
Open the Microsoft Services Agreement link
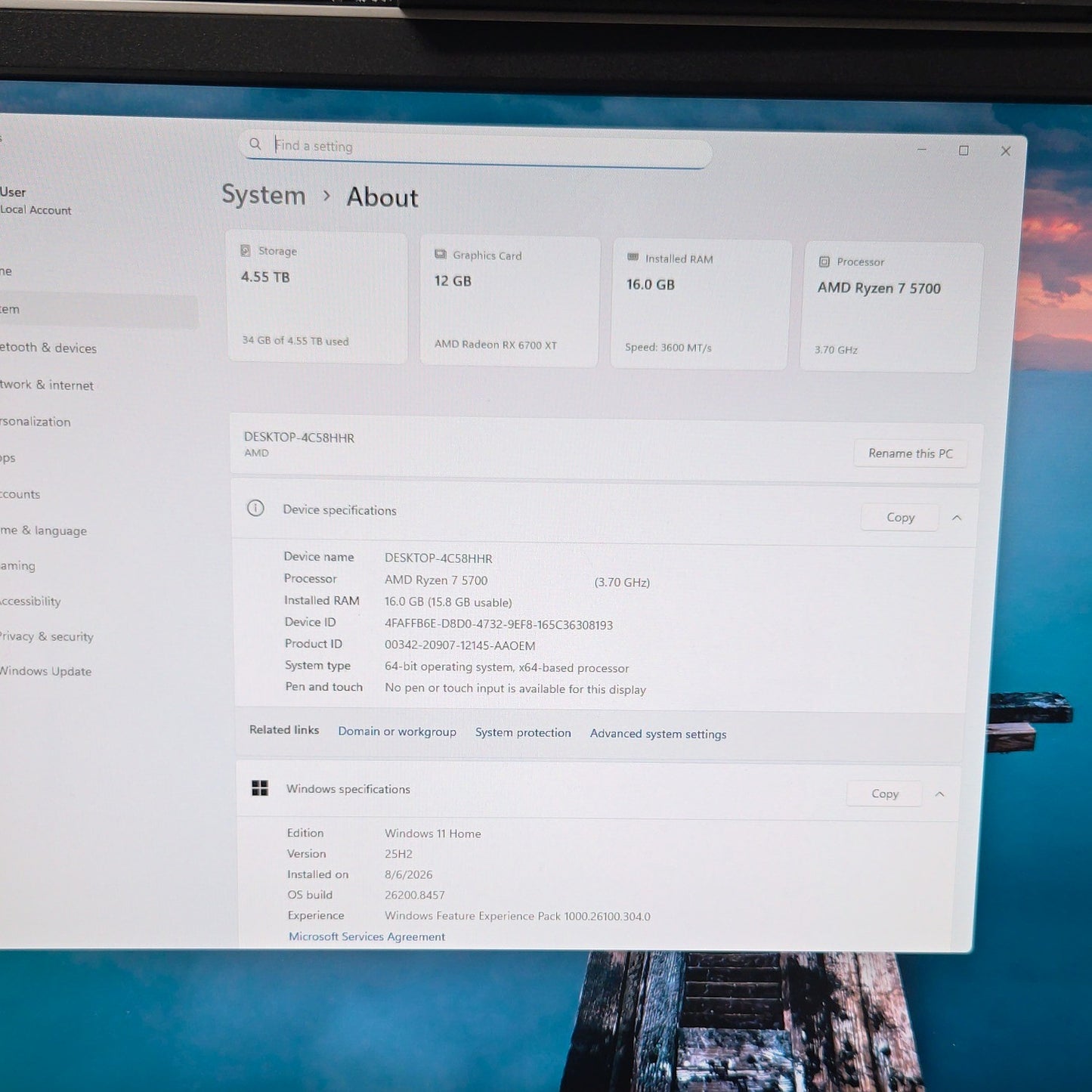click(x=367, y=936)
